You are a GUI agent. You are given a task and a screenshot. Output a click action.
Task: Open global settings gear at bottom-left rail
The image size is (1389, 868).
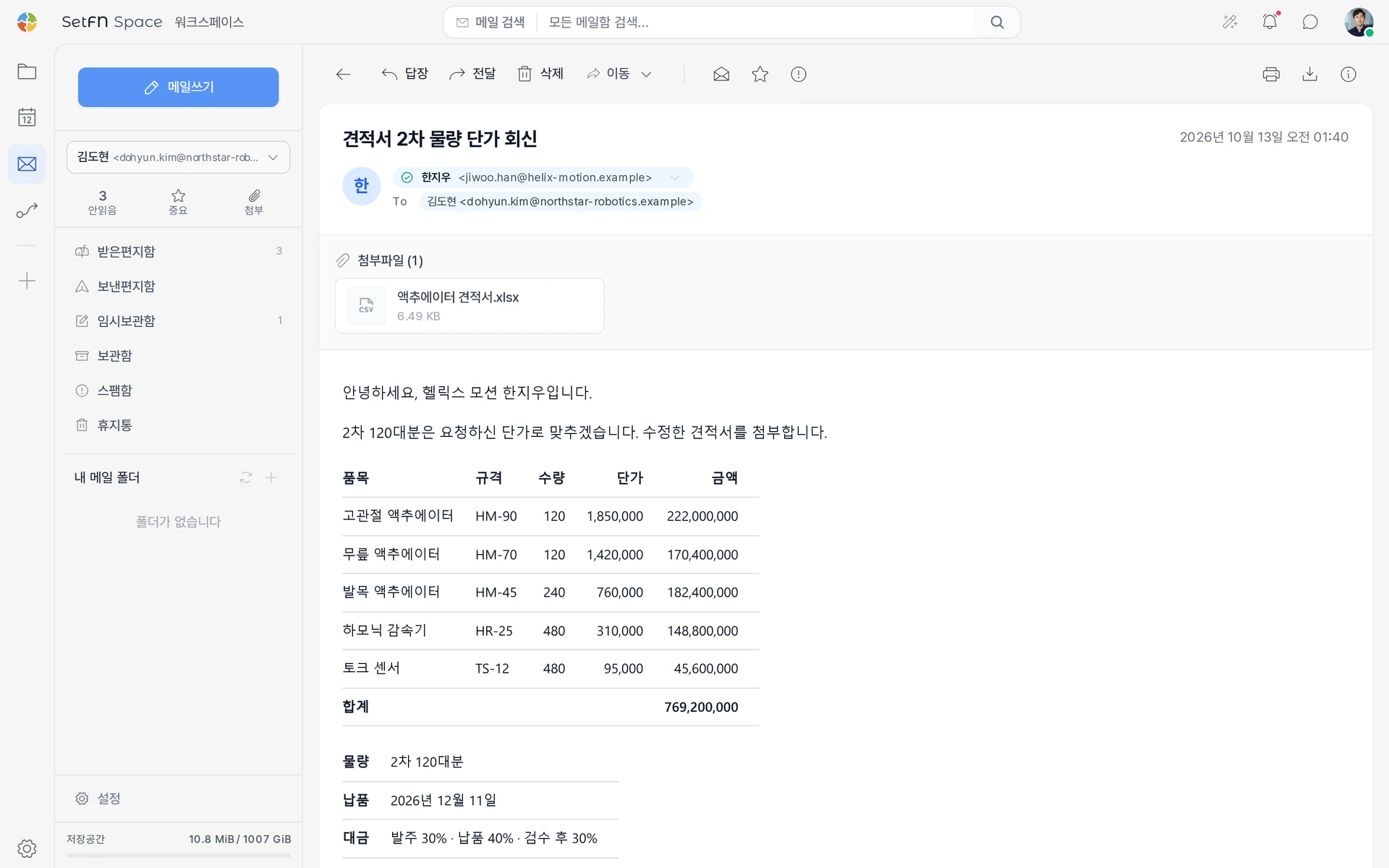(27, 848)
